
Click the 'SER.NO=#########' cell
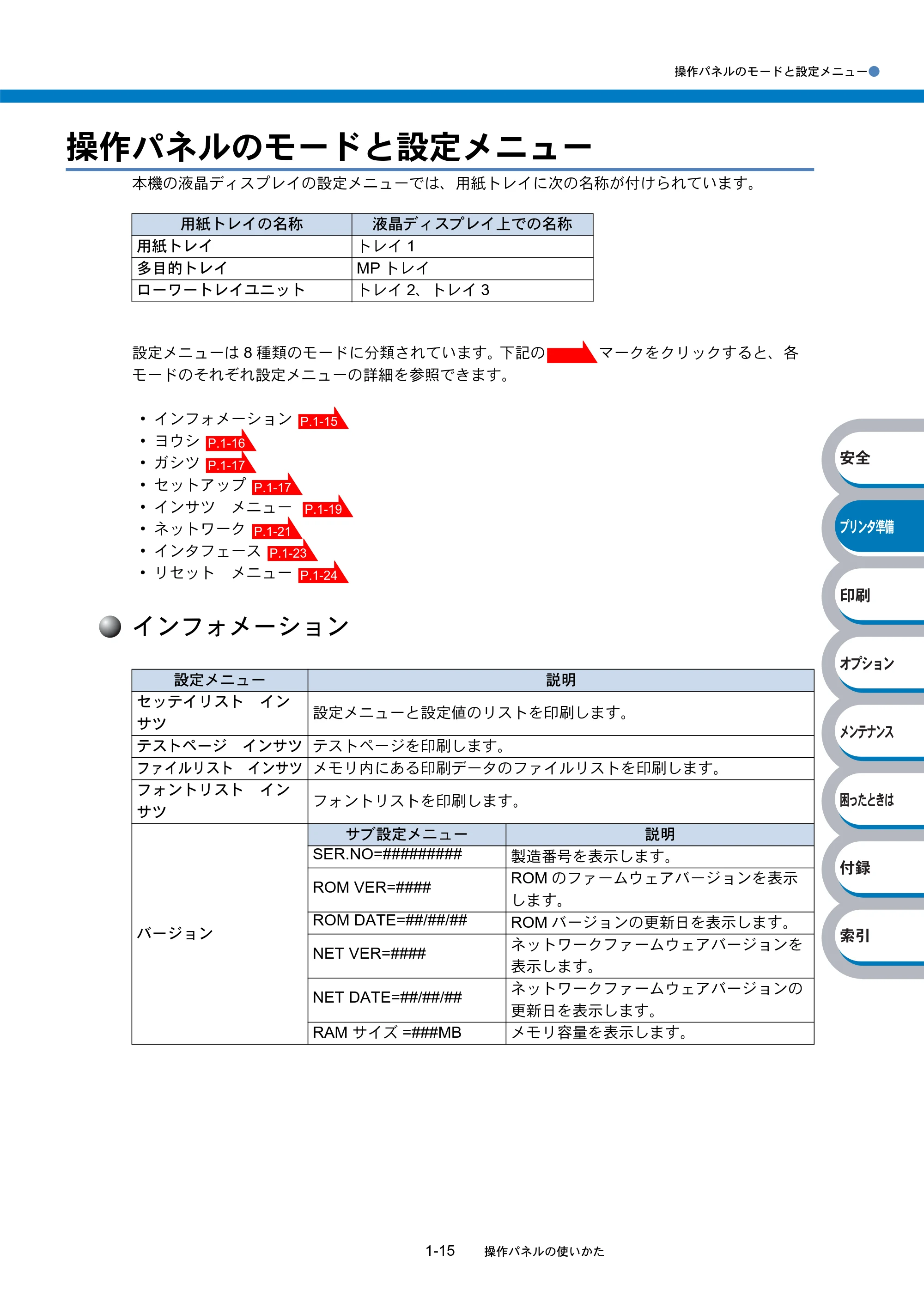407,856
